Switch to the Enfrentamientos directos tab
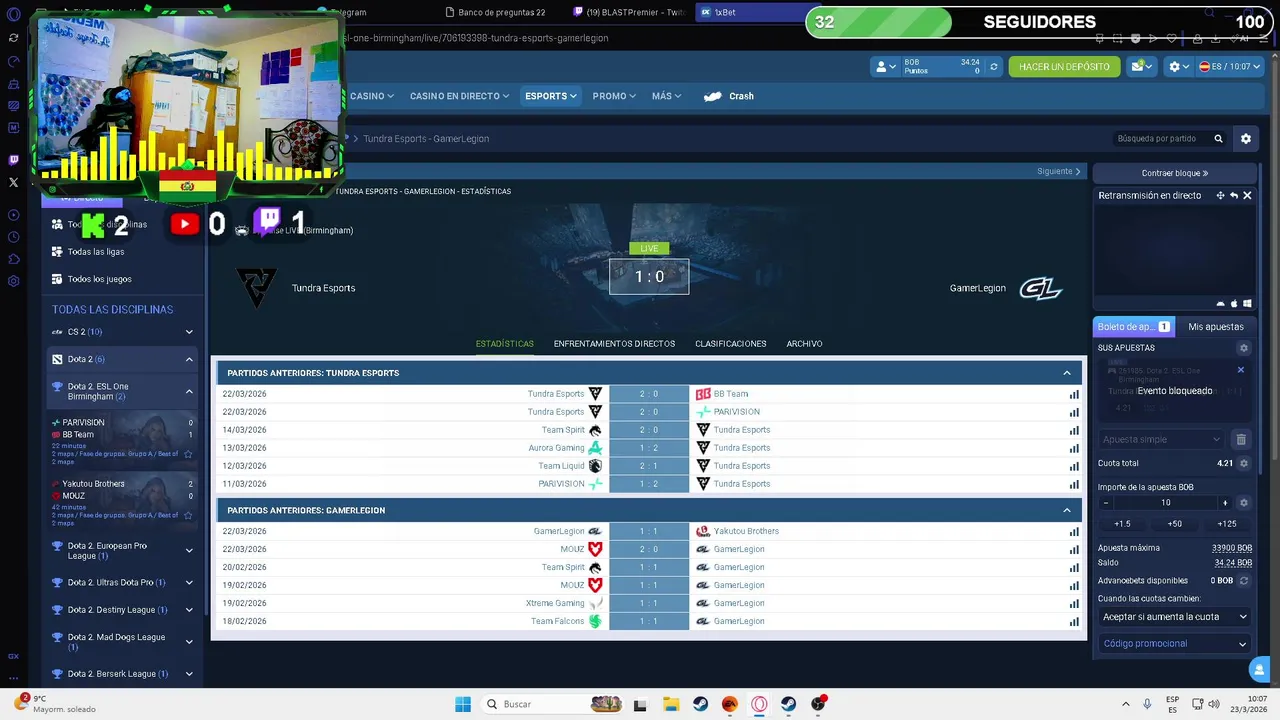 [614, 344]
